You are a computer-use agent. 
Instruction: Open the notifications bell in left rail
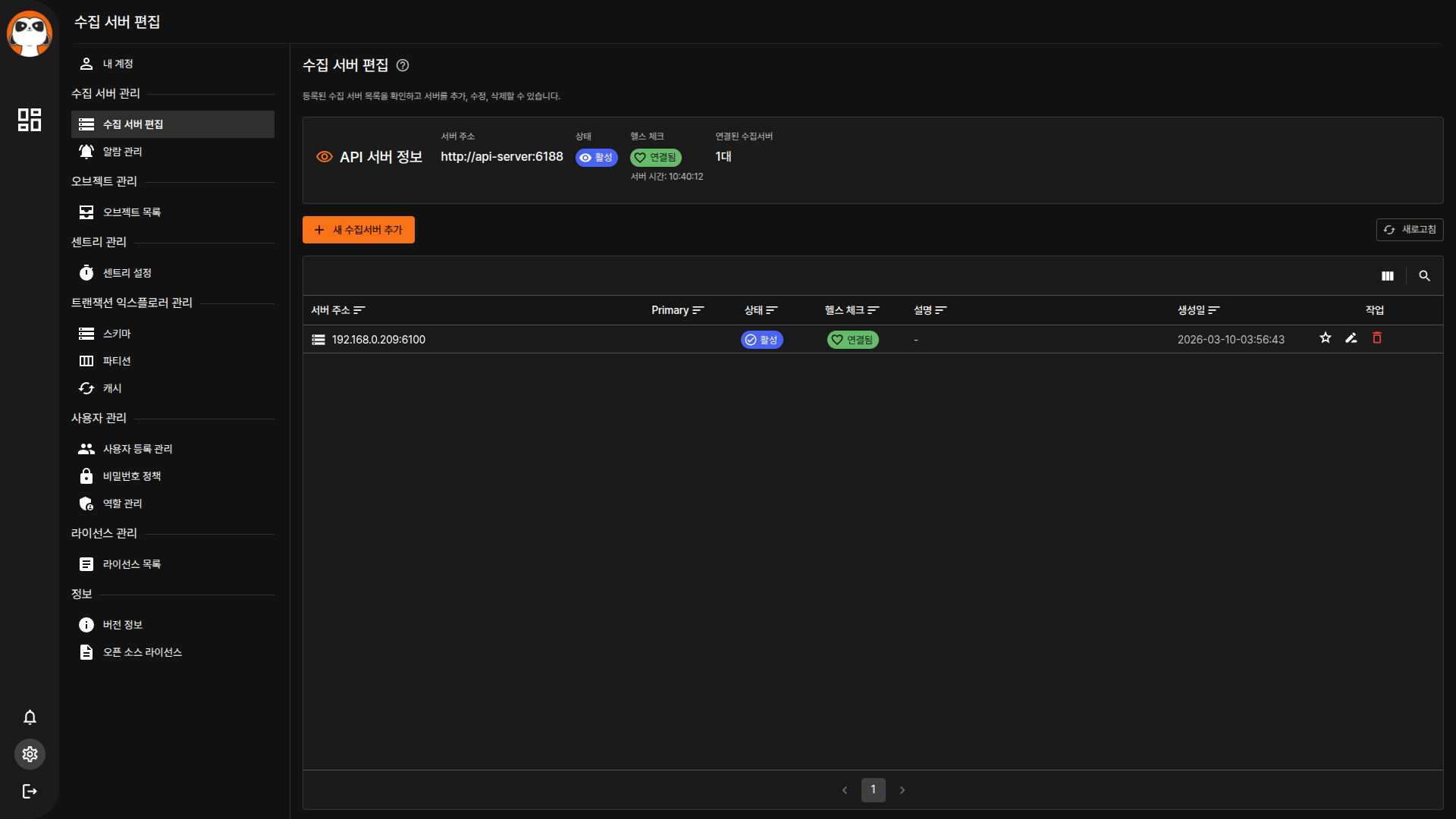pos(30,717)
